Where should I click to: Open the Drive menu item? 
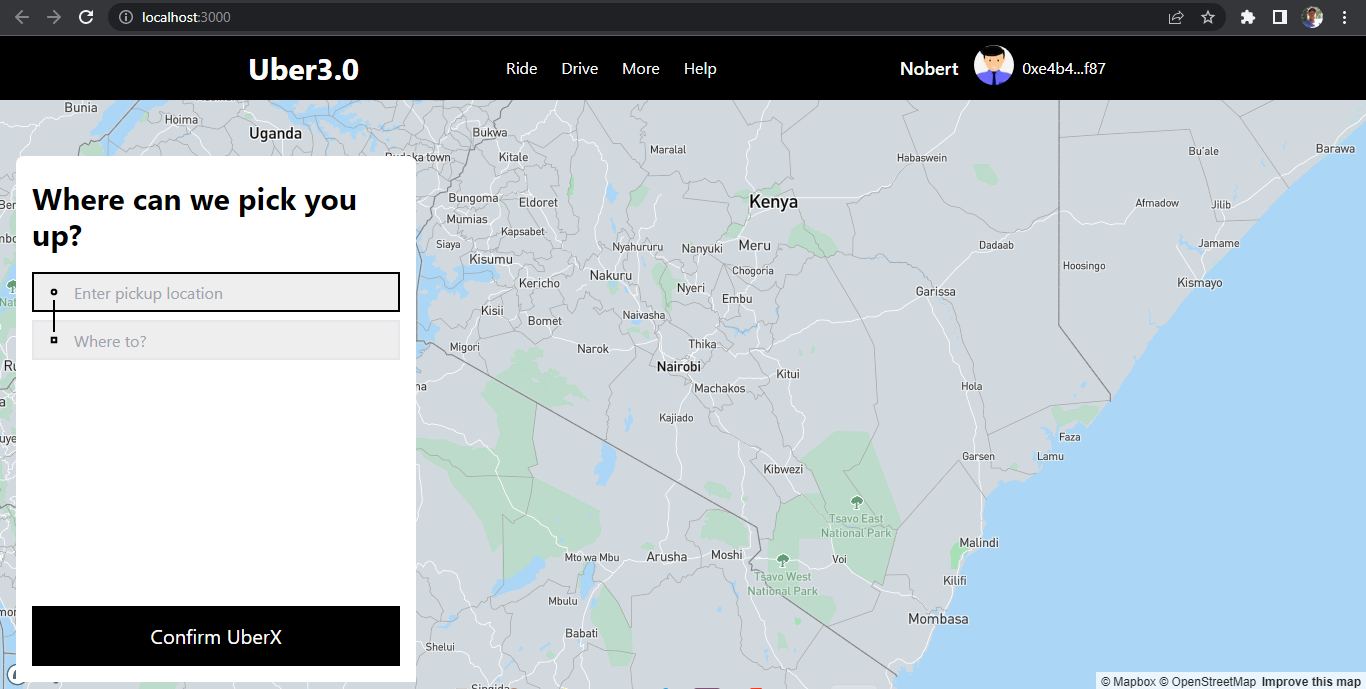pyautogui.click(x=580, y=69)
